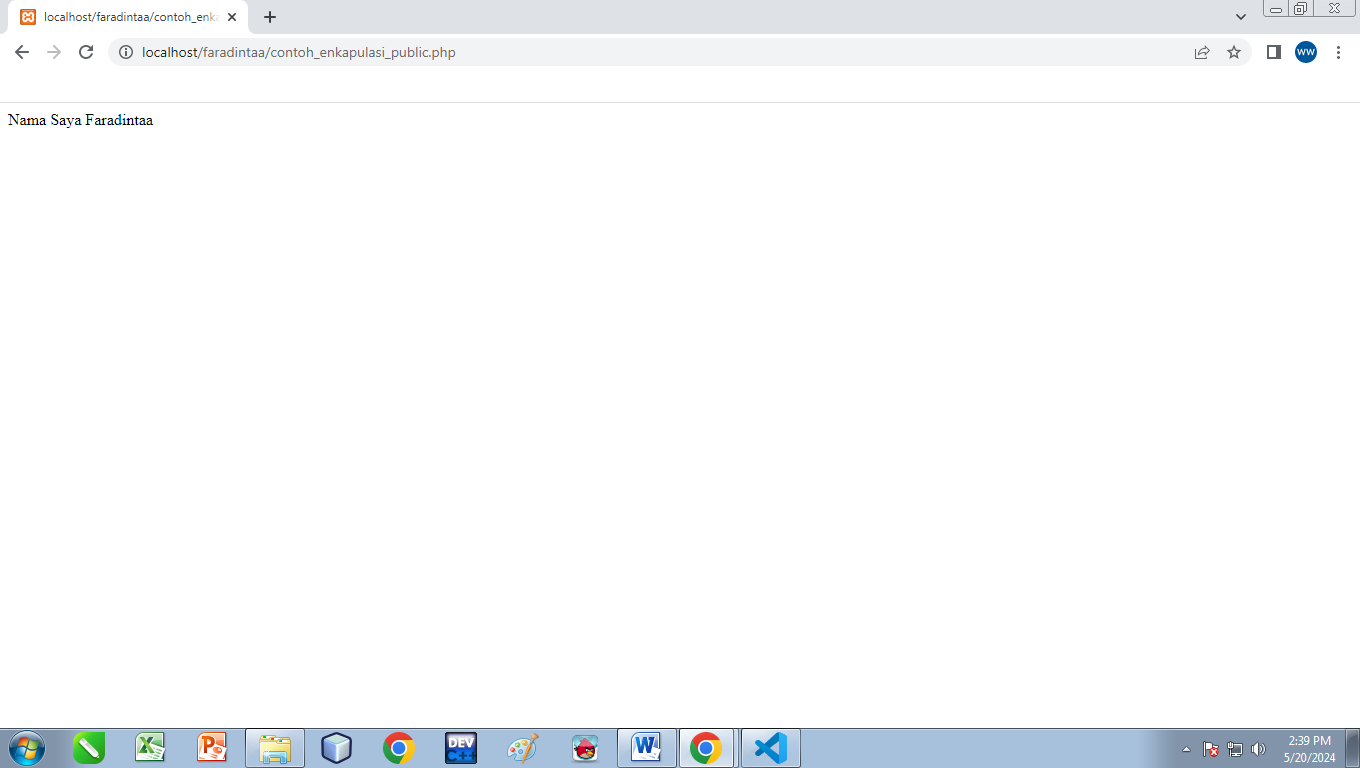Click the text Nama Saya Faradintaa
Viewport: 1360px width, 768px height.
pyautogui.click(x=80, y=120)
